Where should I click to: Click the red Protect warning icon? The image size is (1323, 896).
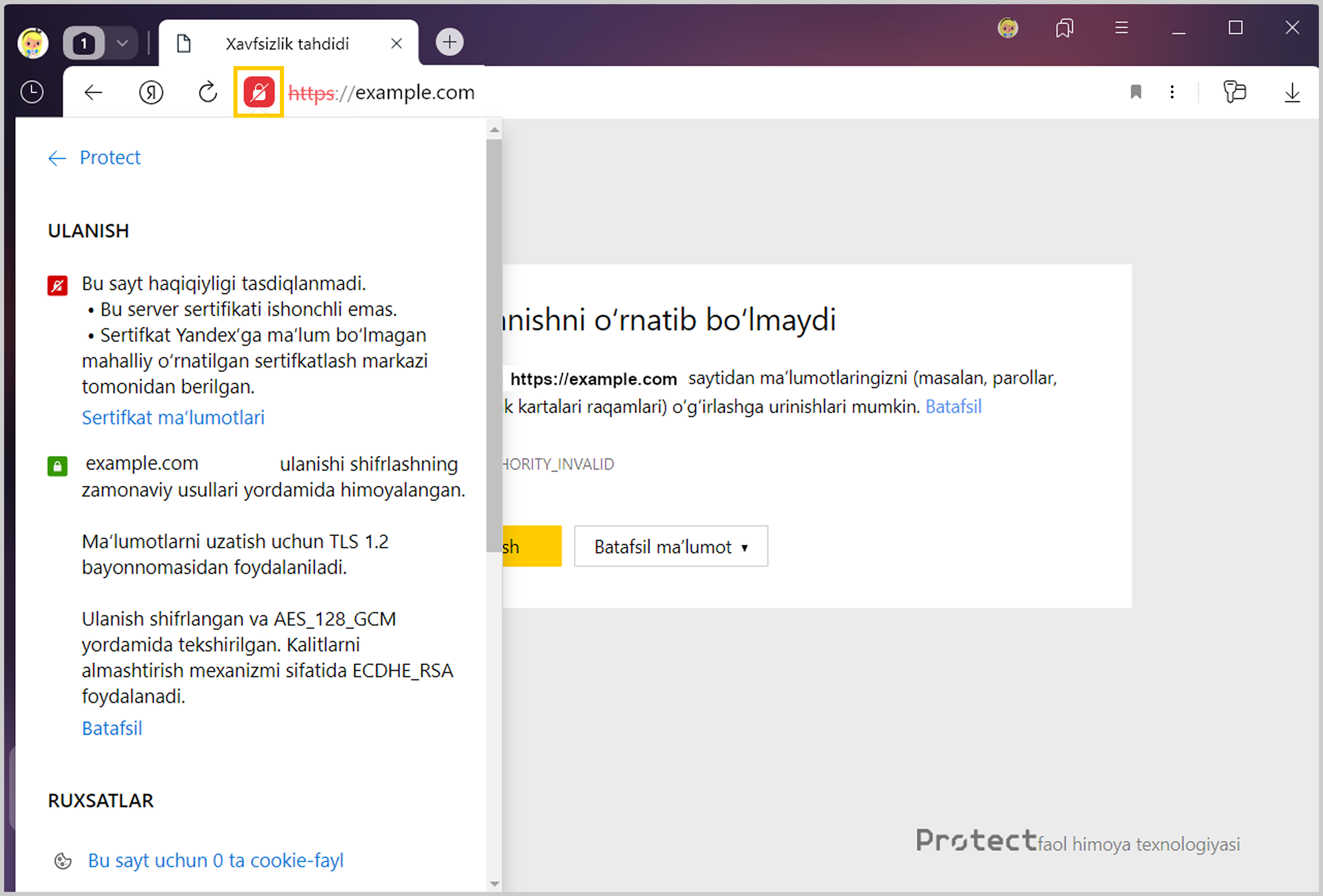click(x=258, y=92)
